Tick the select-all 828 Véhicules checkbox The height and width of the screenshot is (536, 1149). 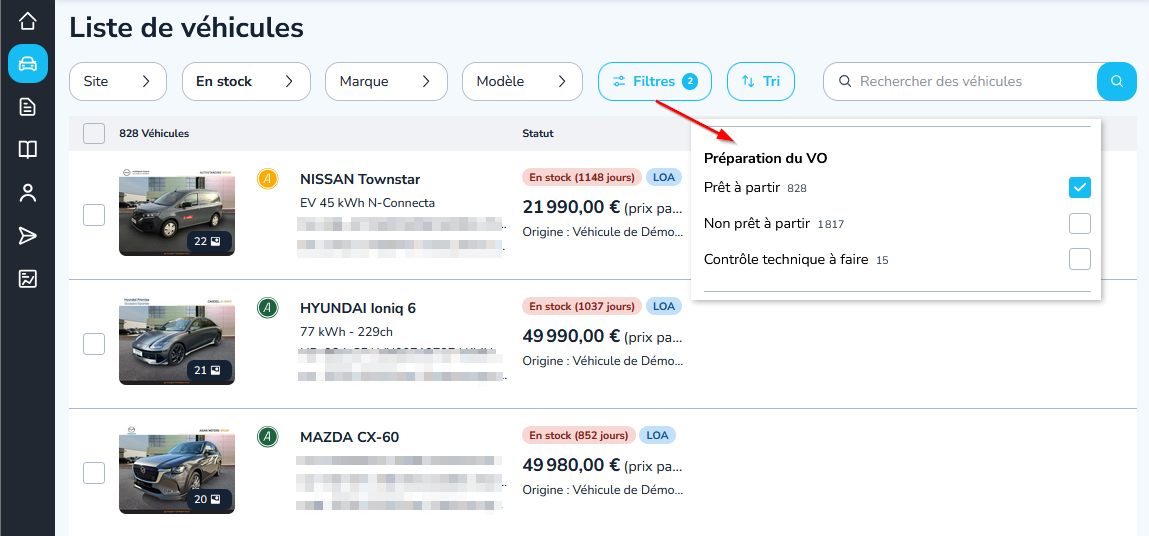pyautogui.click(x=94, y=133)
